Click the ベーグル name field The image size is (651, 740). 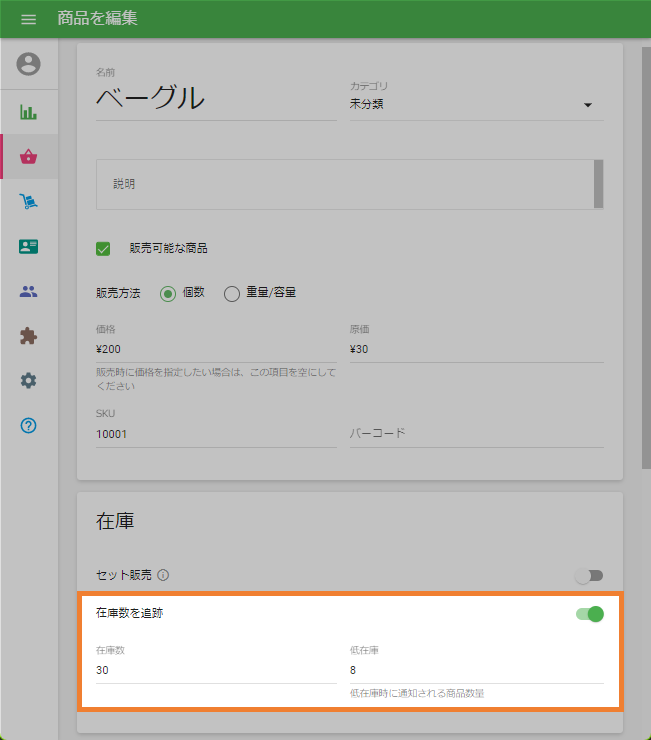[216, 99]
